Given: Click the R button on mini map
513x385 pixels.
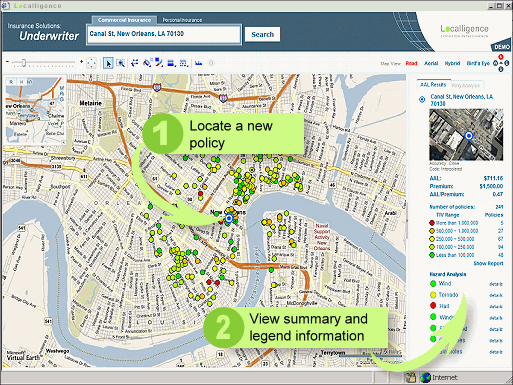Looking at the screenshot, I should (11, 82).
